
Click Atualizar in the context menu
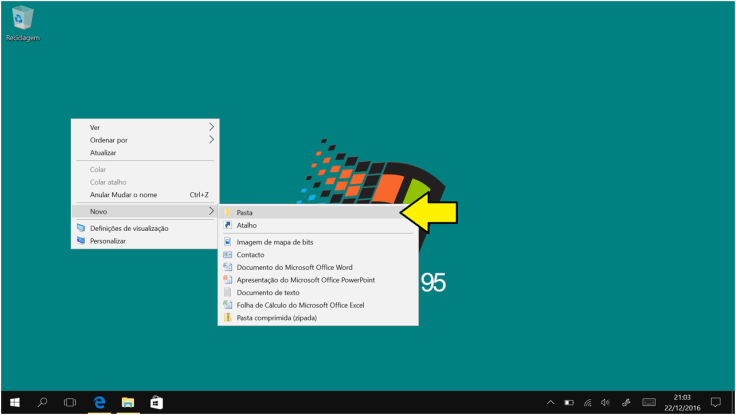(103, 153)
